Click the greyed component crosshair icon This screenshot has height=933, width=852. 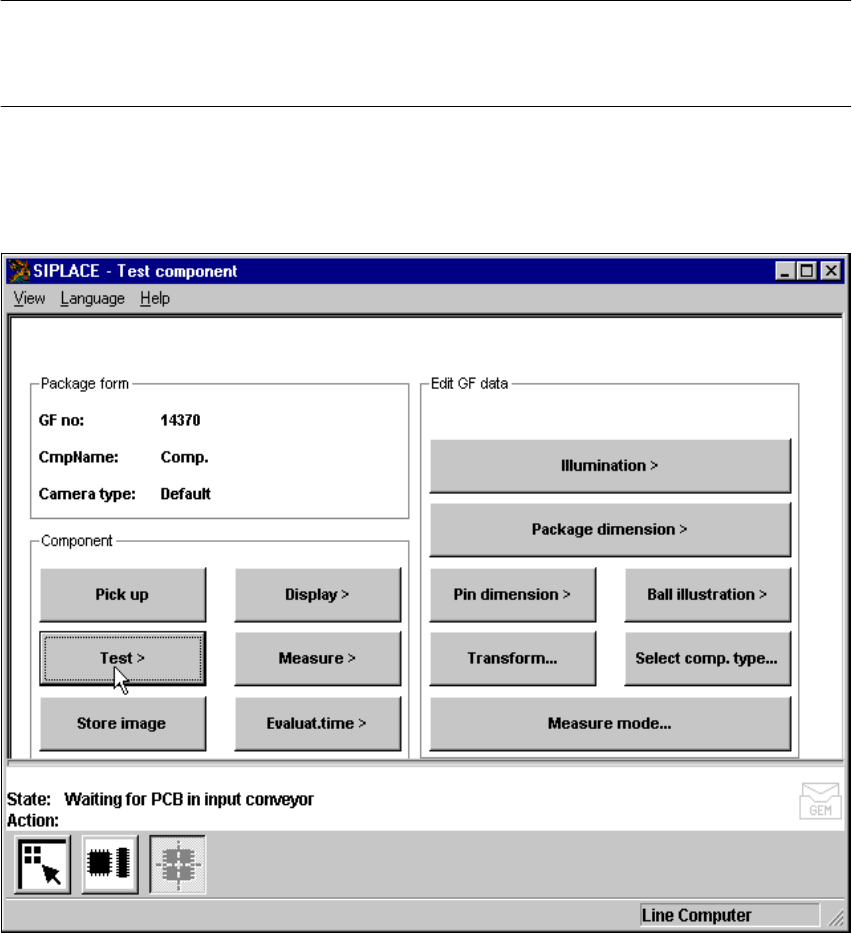point(177,865)
